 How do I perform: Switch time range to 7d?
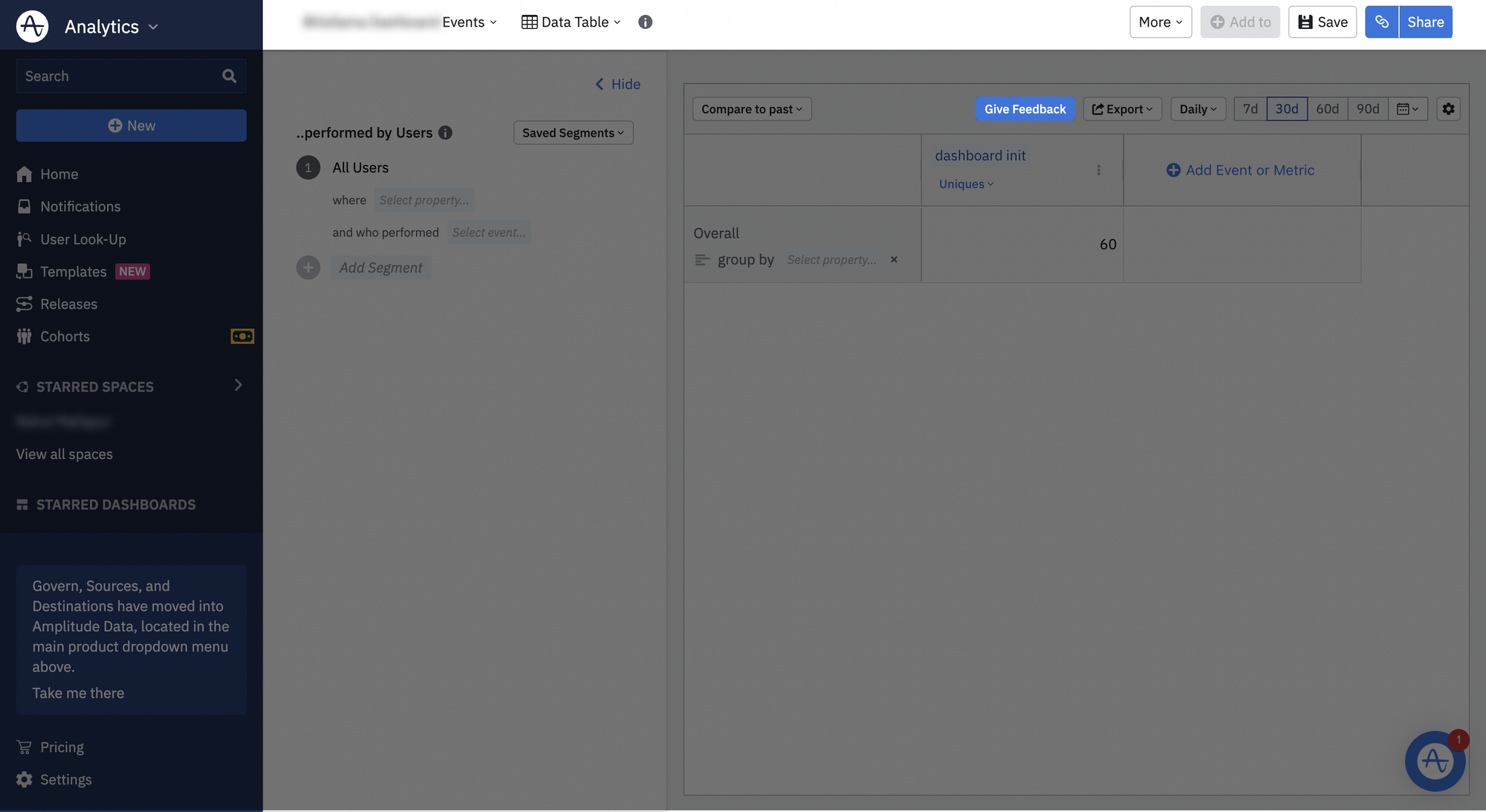tap(1249, 108)
